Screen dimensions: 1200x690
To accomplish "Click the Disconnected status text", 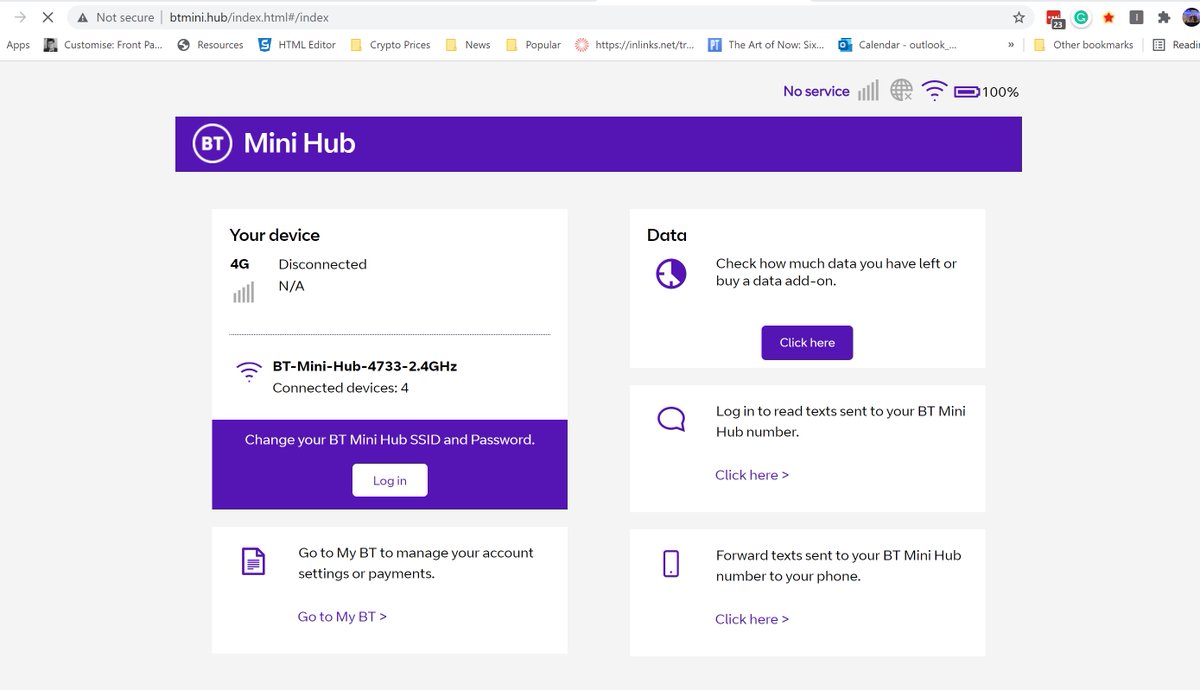I will 322,264.
